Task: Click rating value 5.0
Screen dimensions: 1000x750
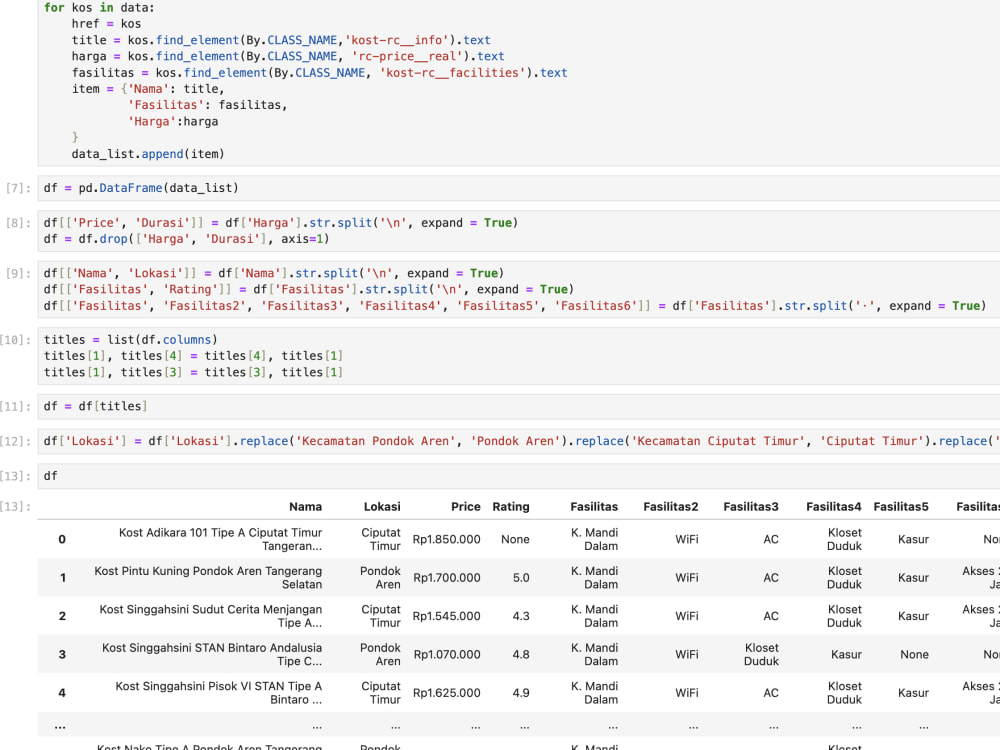Action: 521,578
